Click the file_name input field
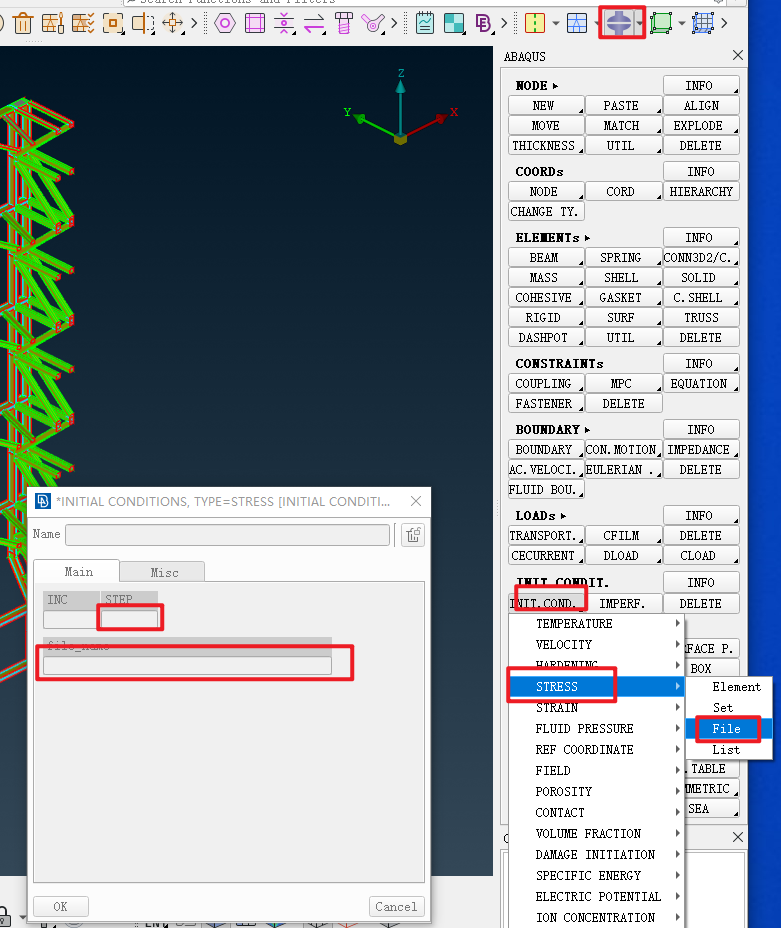This screenshot has height=928, width=781. point(187,666)
